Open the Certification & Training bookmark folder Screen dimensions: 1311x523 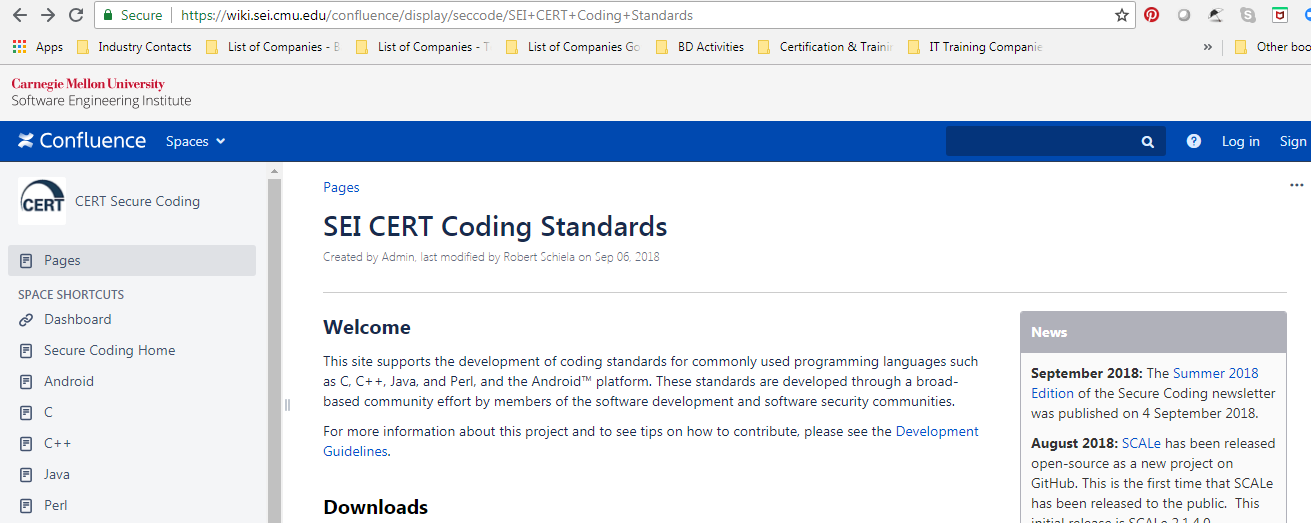pos(825,46)
